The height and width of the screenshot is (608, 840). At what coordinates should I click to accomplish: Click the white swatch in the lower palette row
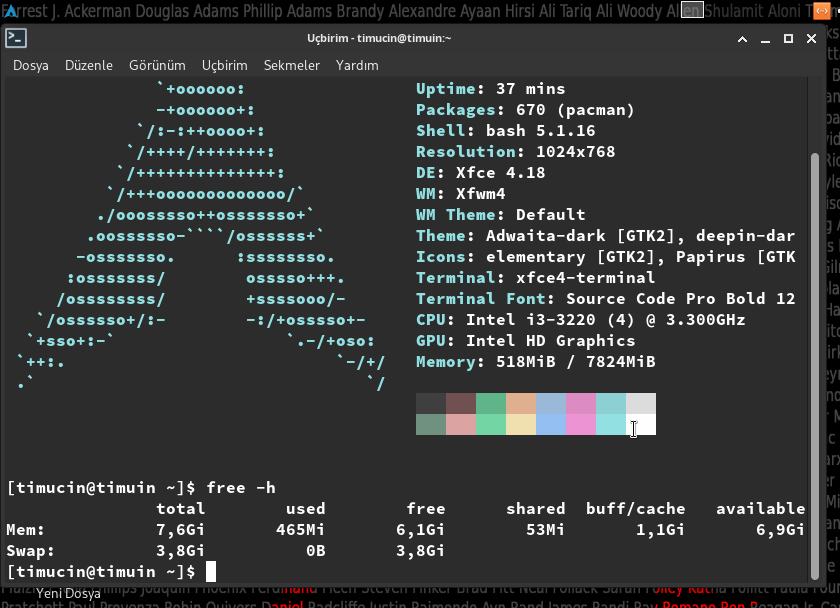coord(641,424)
